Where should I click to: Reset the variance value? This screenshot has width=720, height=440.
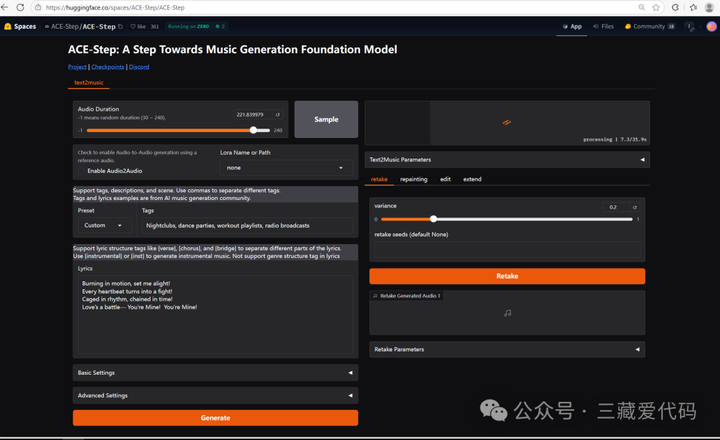pos(634,207)
